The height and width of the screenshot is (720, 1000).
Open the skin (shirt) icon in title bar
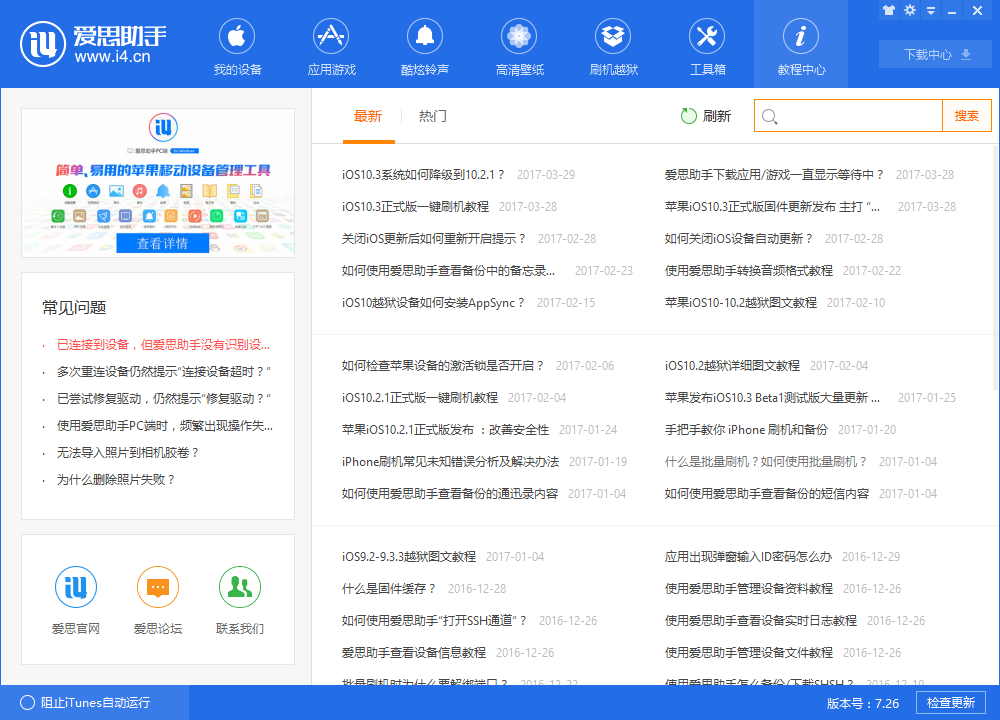pyautogui.click(x=888, y=10)
